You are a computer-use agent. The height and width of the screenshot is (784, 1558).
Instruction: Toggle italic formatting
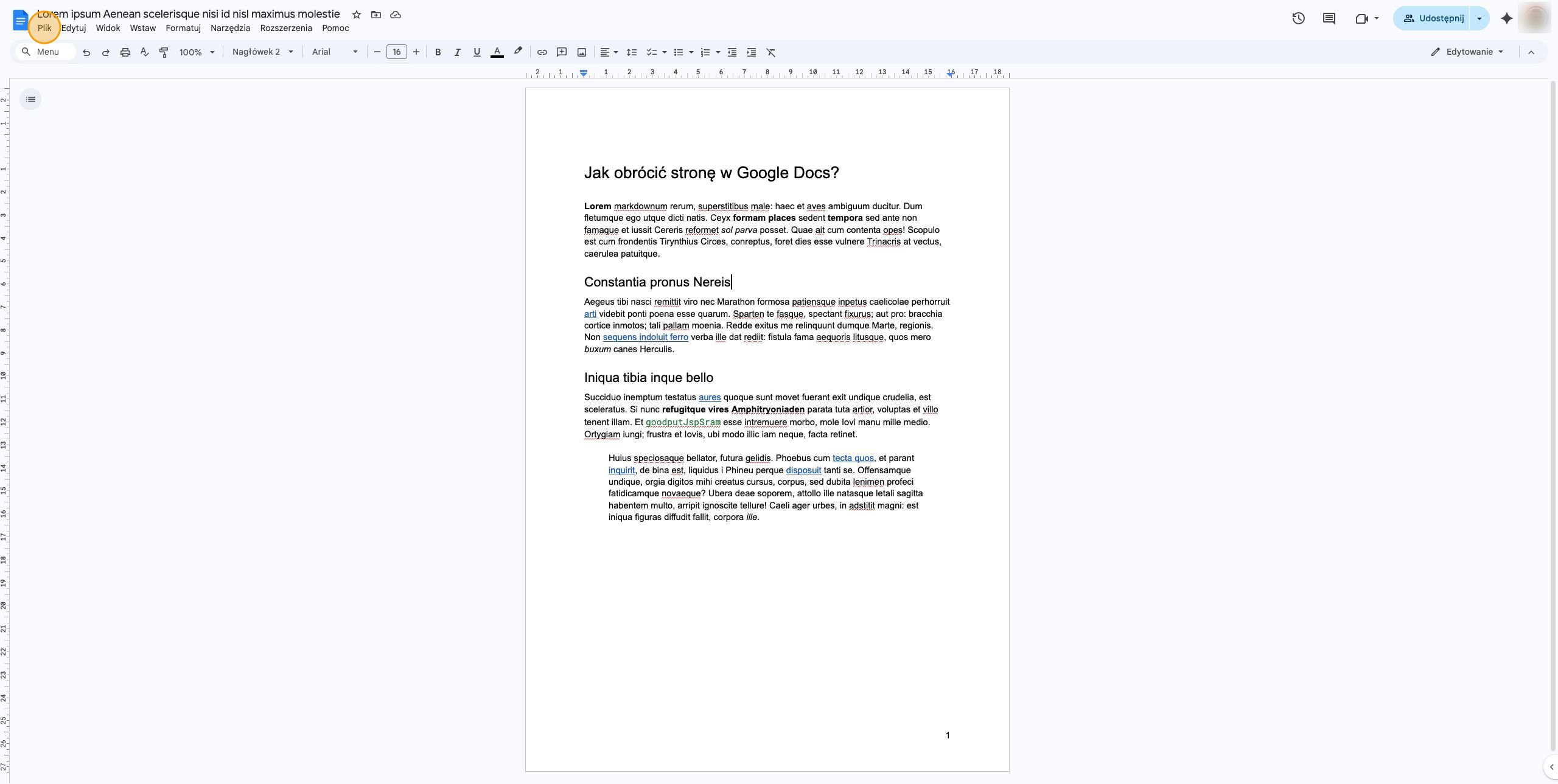pos(457,52)
